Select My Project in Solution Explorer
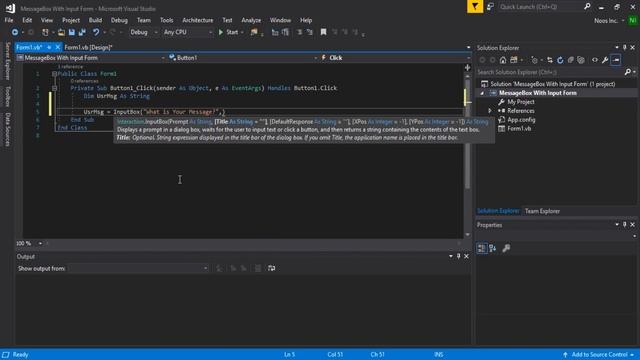Viewport: 640px width, 360px height. point(520,102)
